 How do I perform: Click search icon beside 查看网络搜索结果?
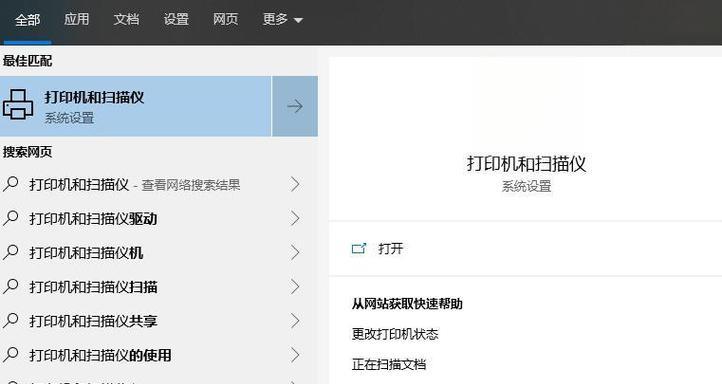tap(11, 184)
